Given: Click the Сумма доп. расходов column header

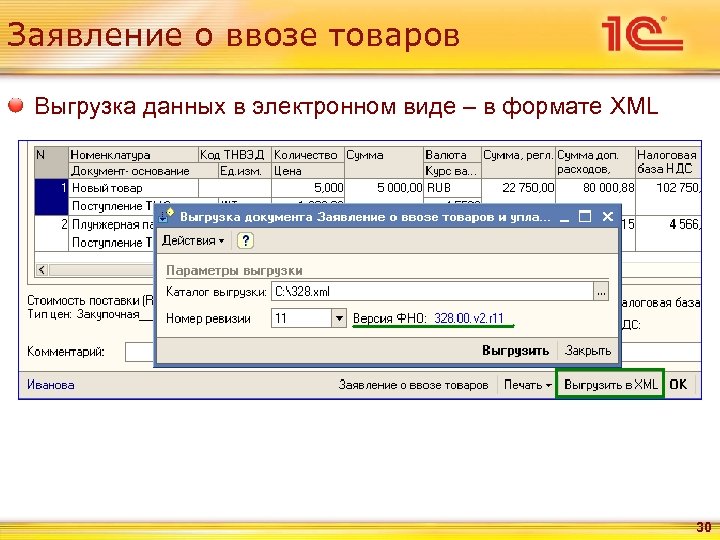Looking at the screenshot, I should (596, 162).
